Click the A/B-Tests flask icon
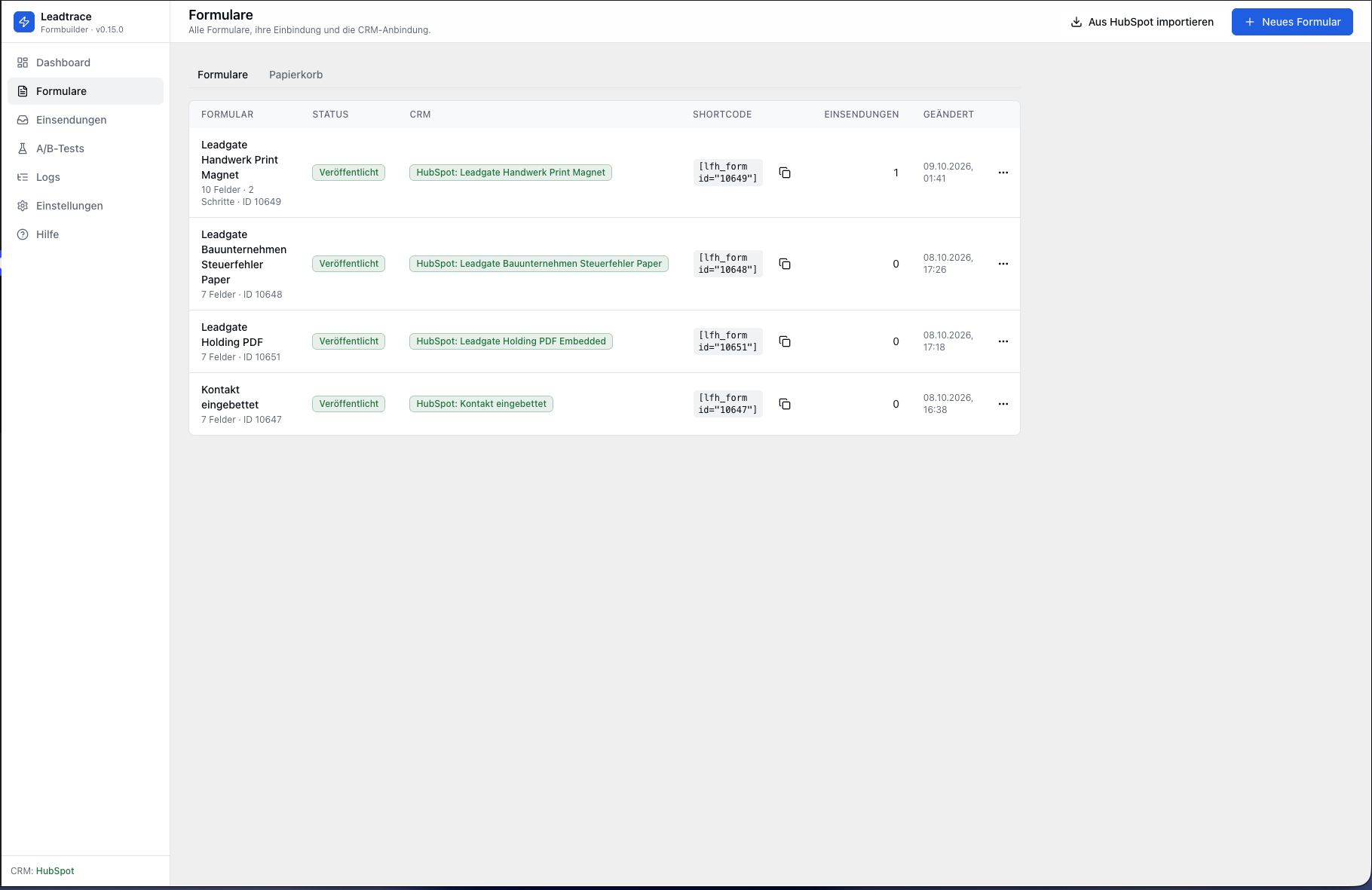Image resolution: width=1372 pixels, height=890 pixels. 23,148
